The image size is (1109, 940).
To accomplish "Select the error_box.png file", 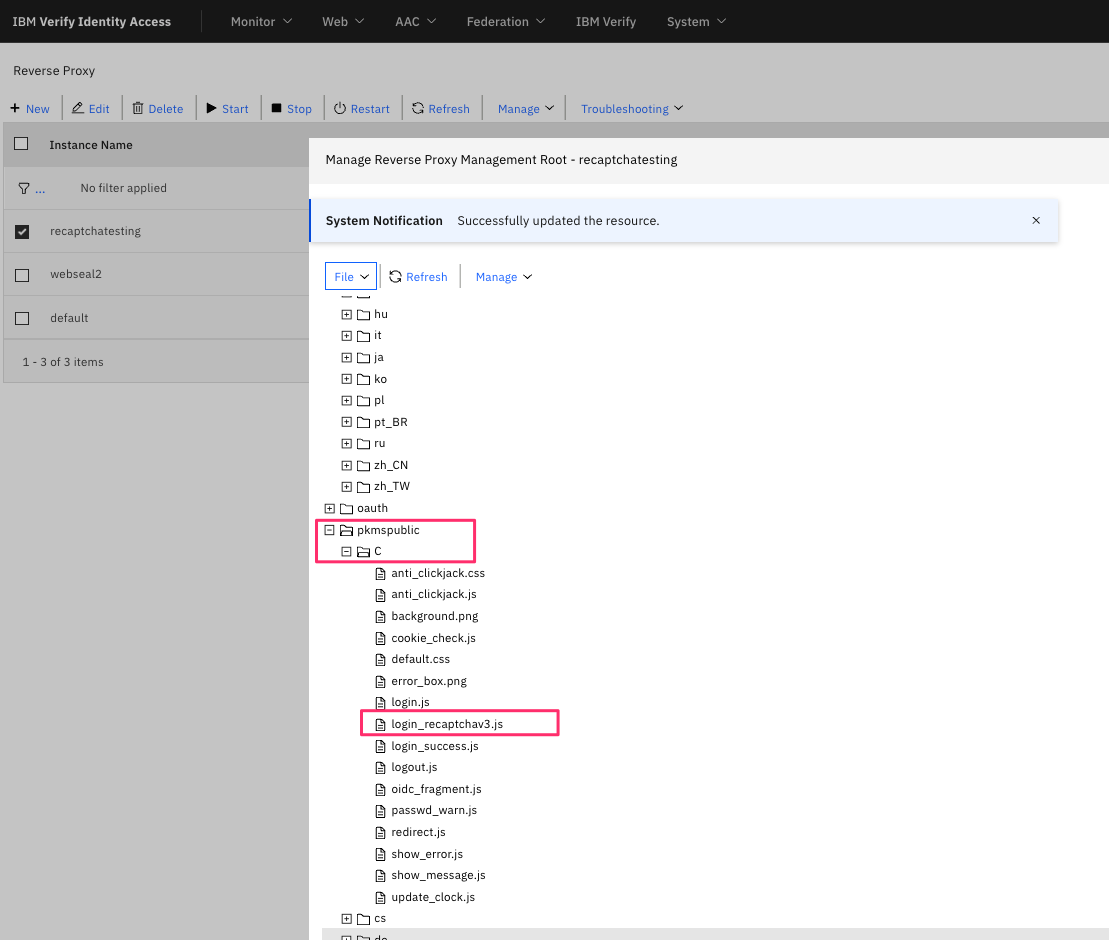I will 429,681.
